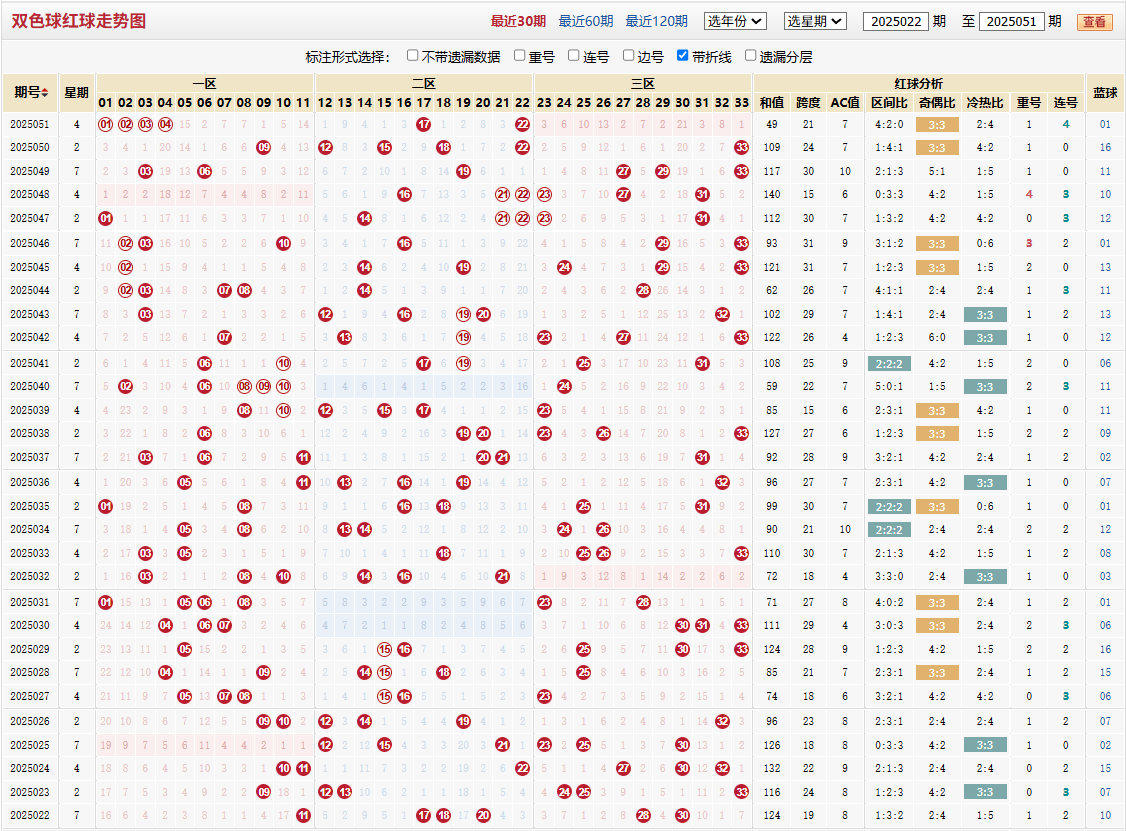1126x831 pixels.
Task: Click red ball 11 in row 2025037
Action: point(303,457)
